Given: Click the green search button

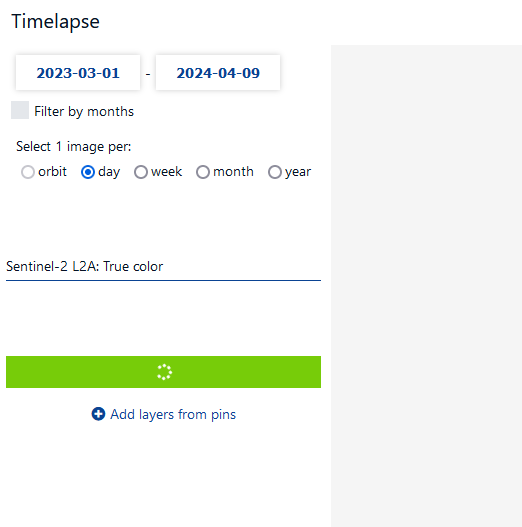Looking at the screenshot, I should [163, 372].
